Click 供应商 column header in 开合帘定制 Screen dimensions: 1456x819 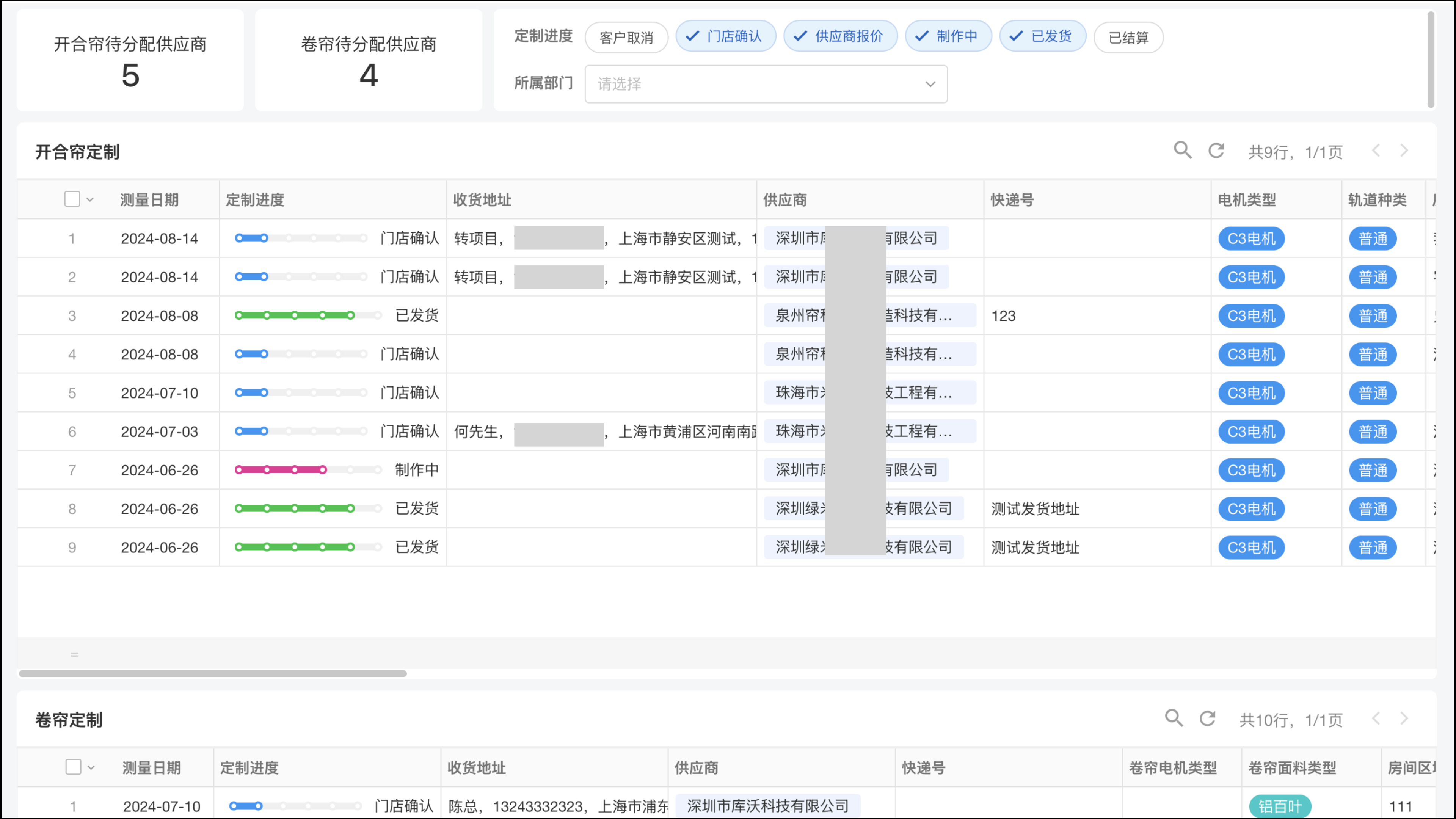[x=785, y=199]
